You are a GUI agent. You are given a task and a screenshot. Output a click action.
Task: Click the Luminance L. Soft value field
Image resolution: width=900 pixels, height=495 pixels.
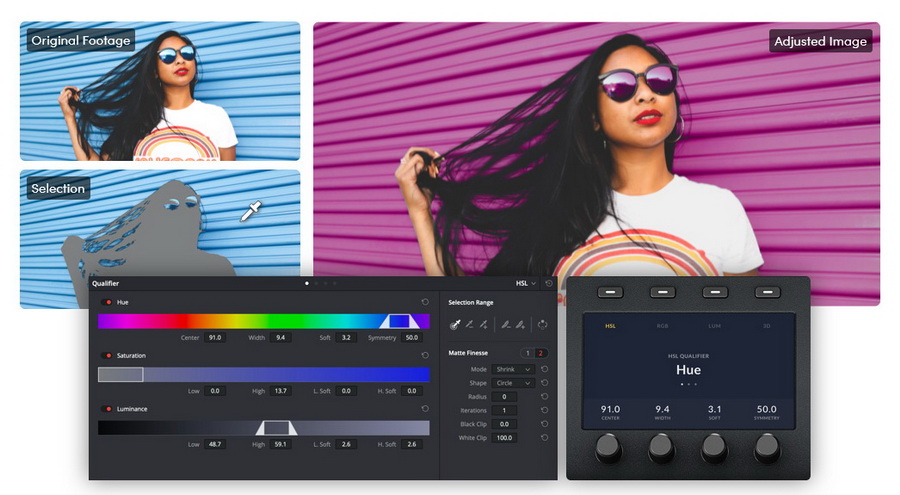tap(346, 444)
